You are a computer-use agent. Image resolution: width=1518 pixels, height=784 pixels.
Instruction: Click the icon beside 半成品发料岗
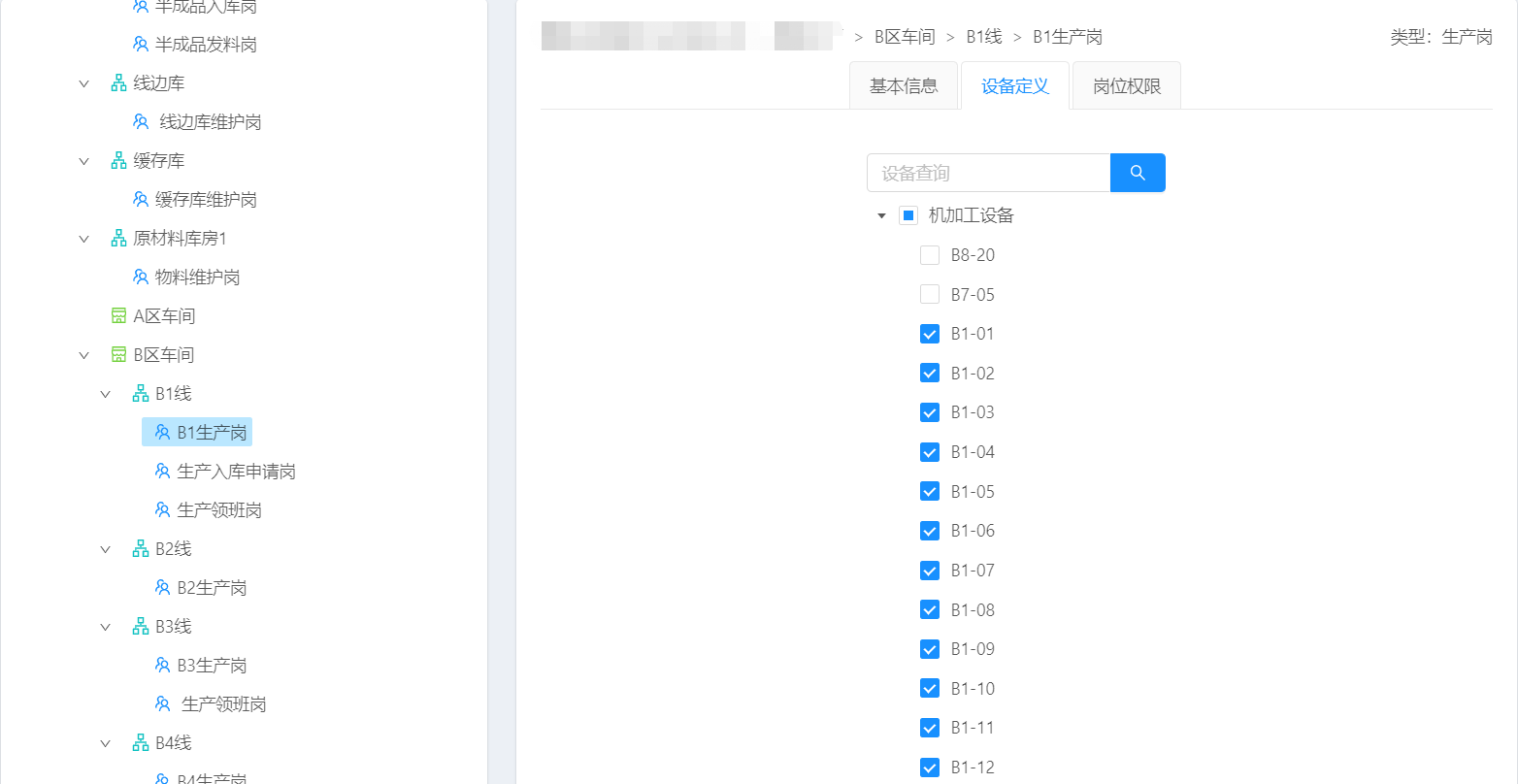141,45
